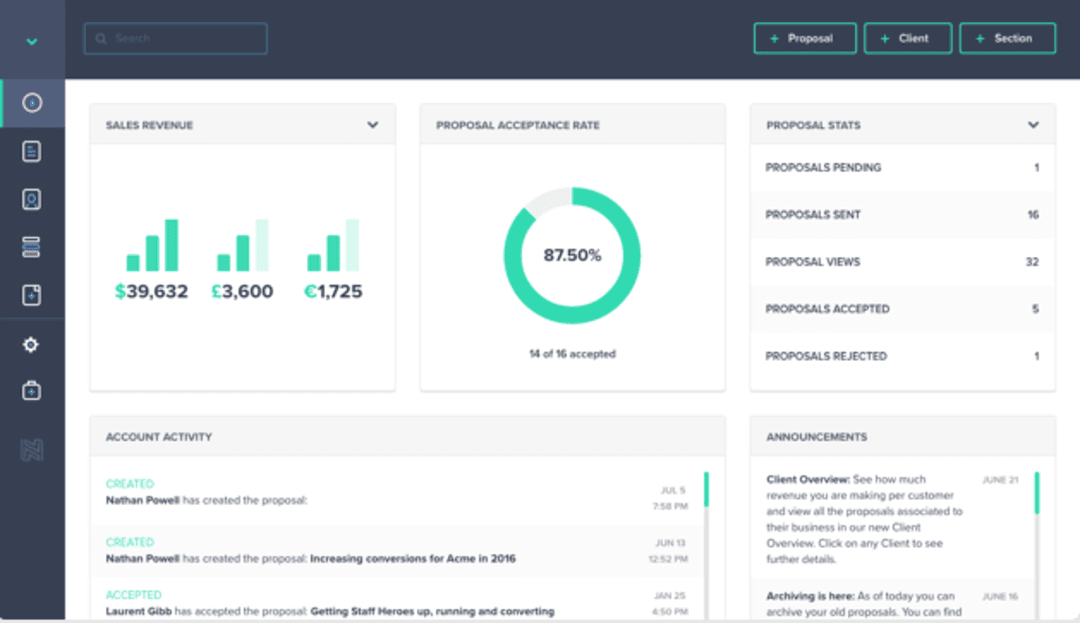Open the account switcher chevron top-left

pos(32,41)
